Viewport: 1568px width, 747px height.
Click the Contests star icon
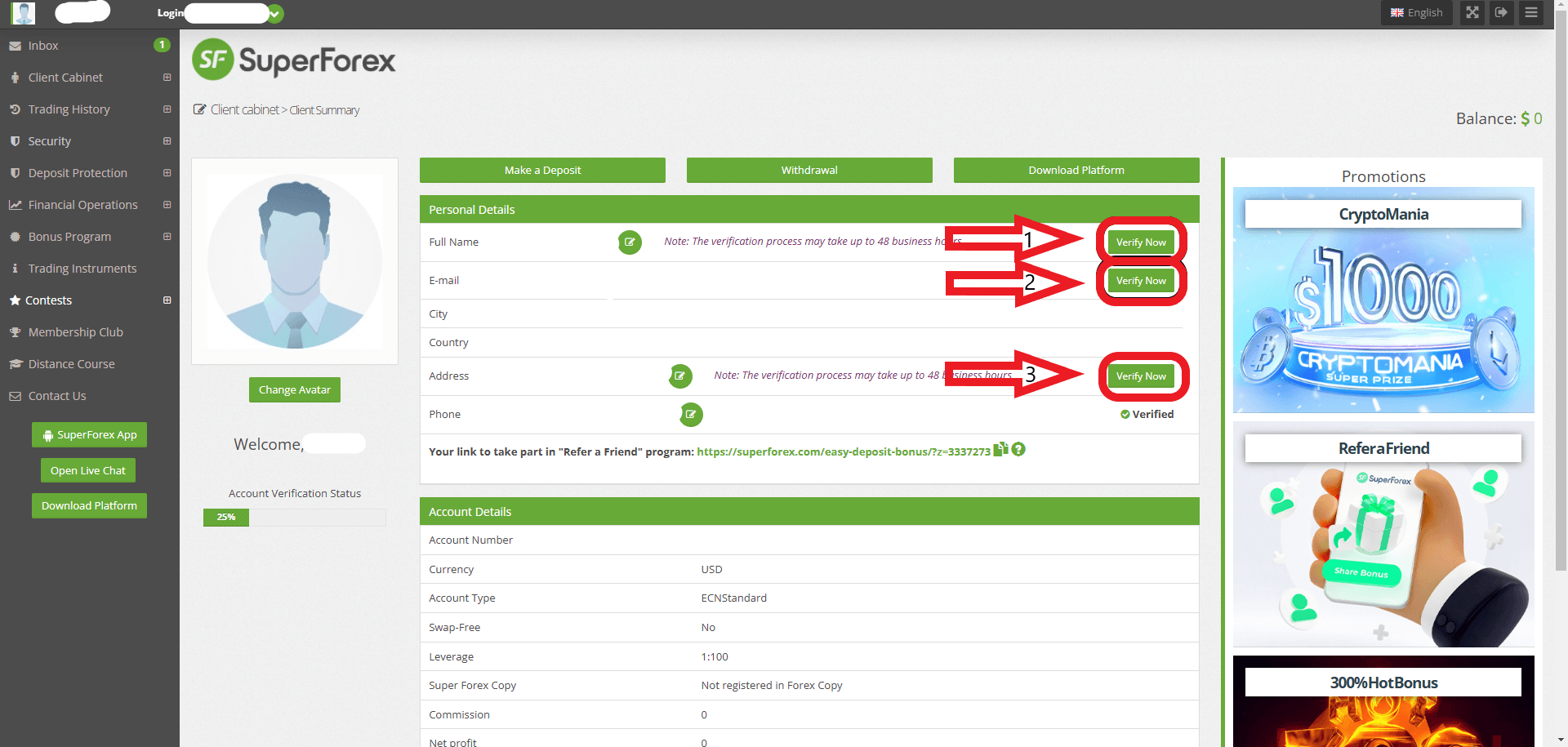(15, 300)
